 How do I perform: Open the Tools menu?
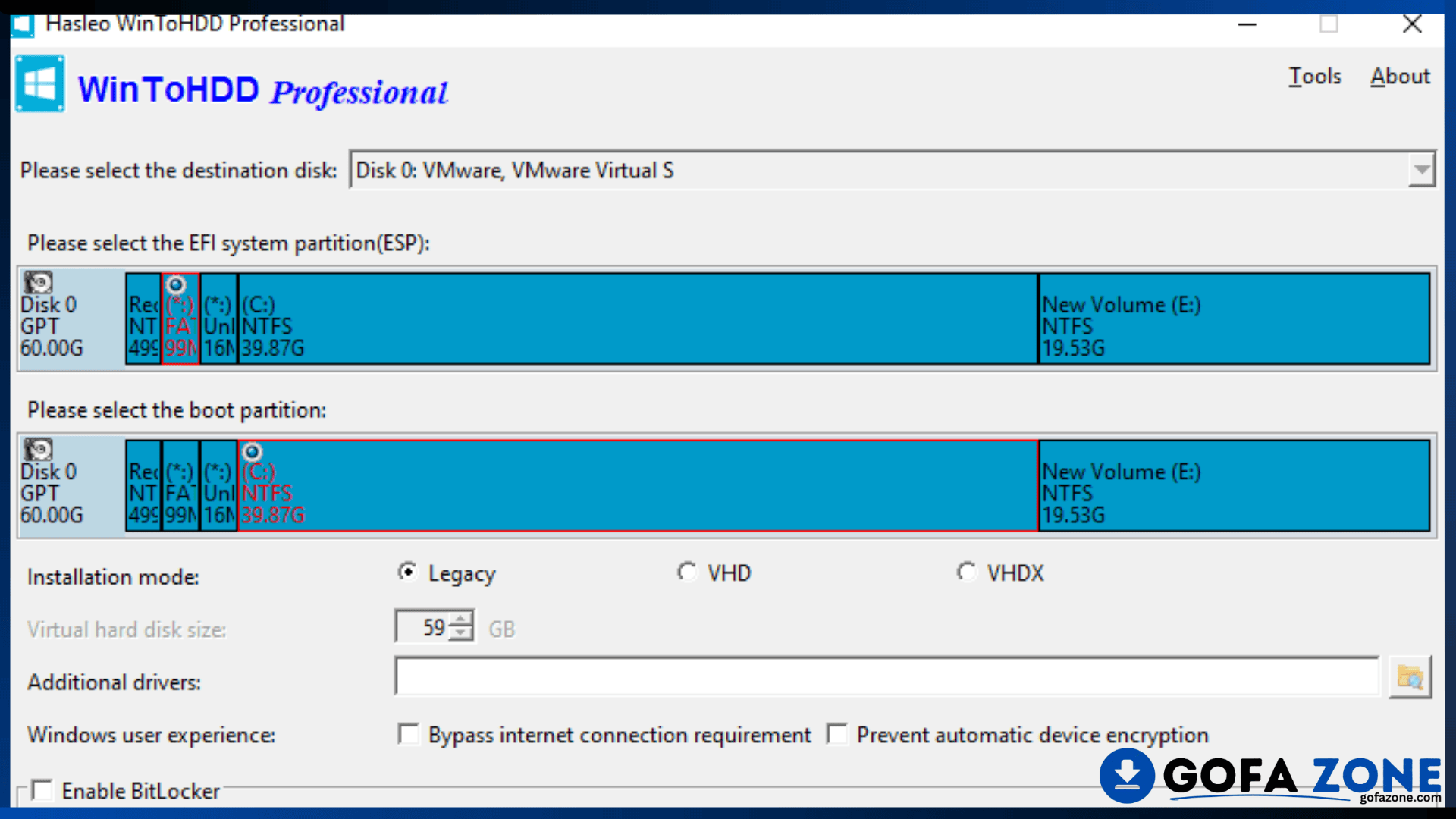(x=1315, y=77)
